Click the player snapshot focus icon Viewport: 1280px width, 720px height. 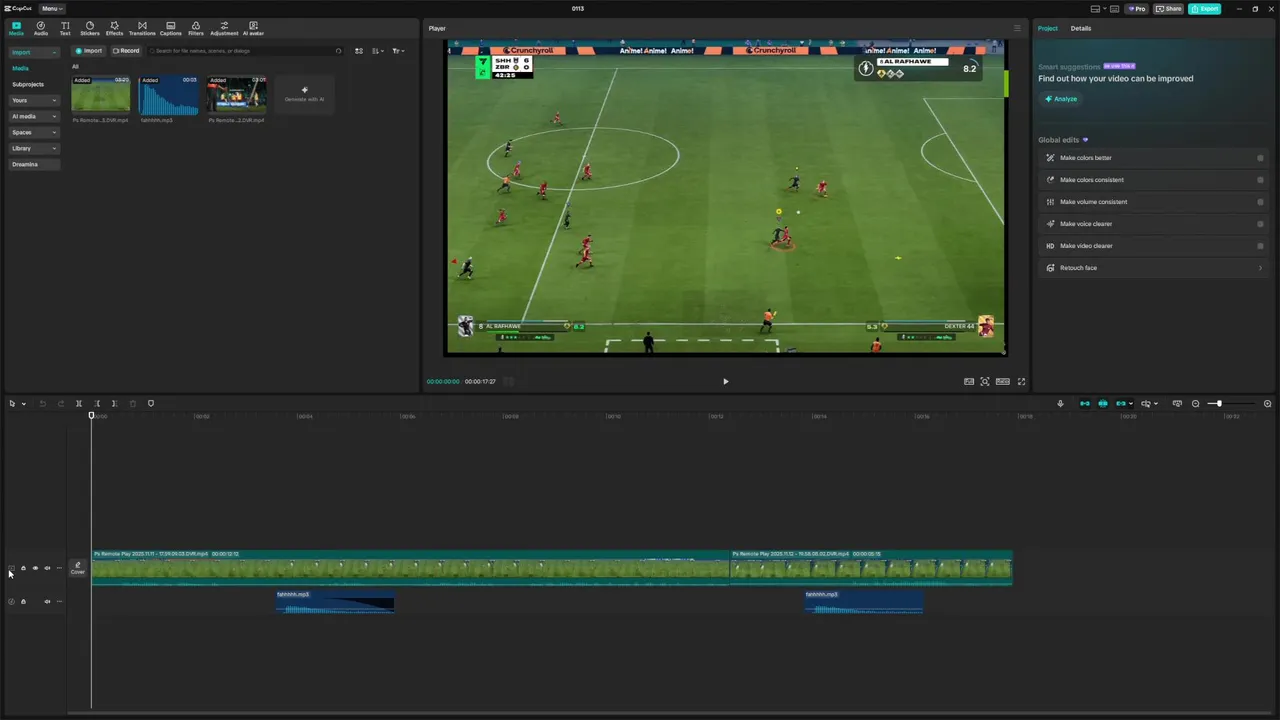(x=985, y=381)
